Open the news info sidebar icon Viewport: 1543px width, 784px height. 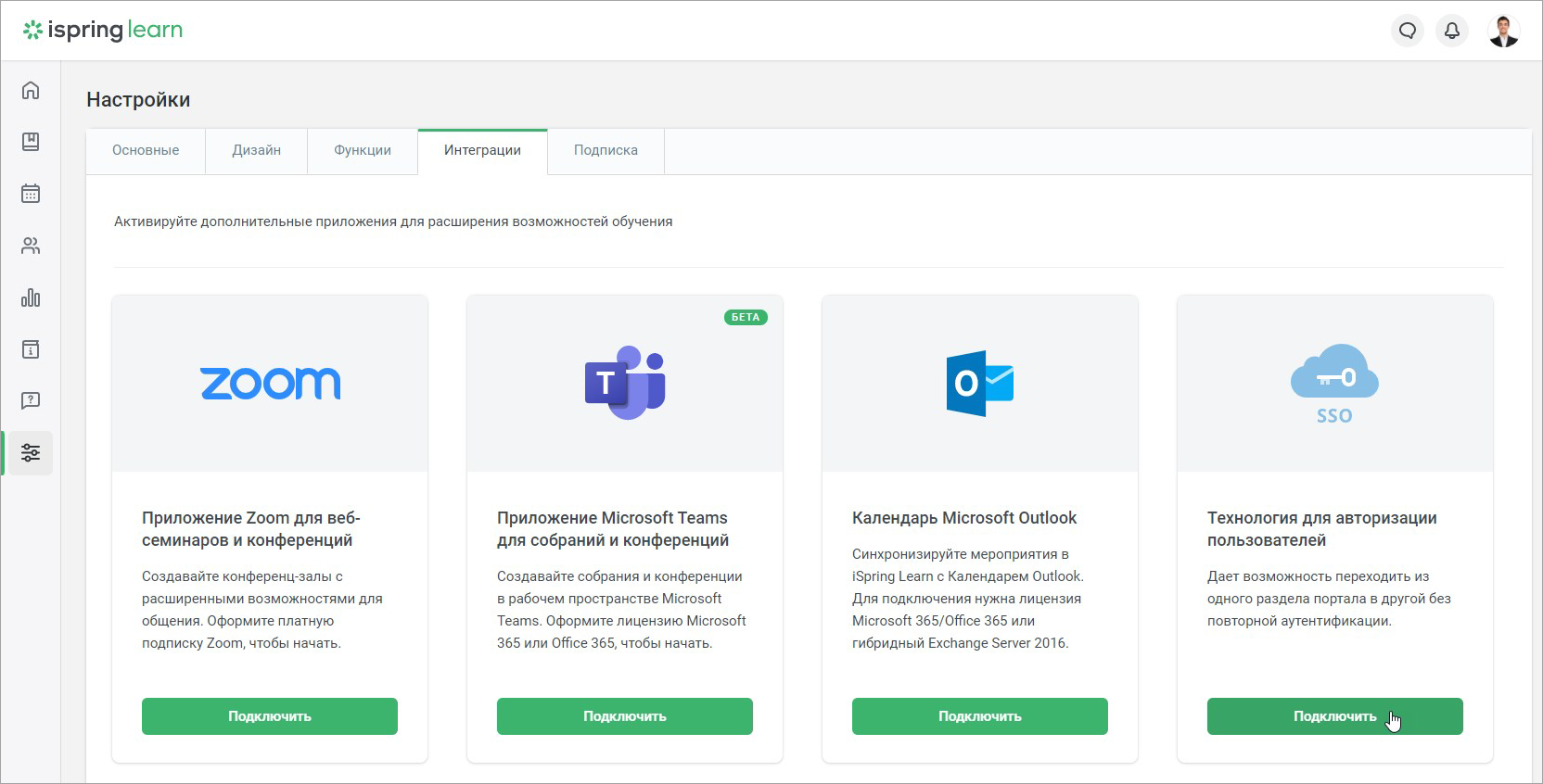[31, 349]
